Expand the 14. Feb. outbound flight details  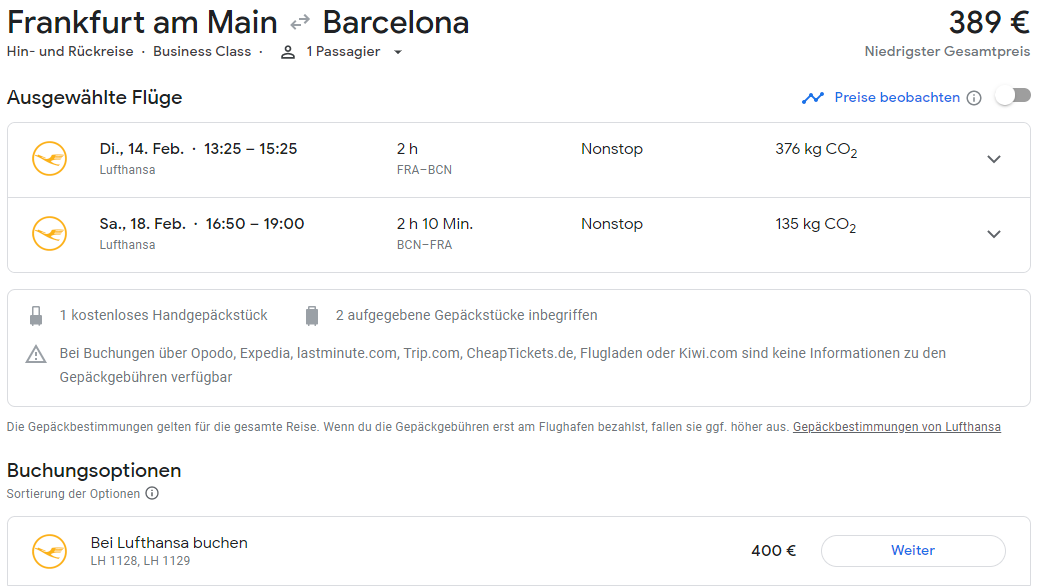993,159
